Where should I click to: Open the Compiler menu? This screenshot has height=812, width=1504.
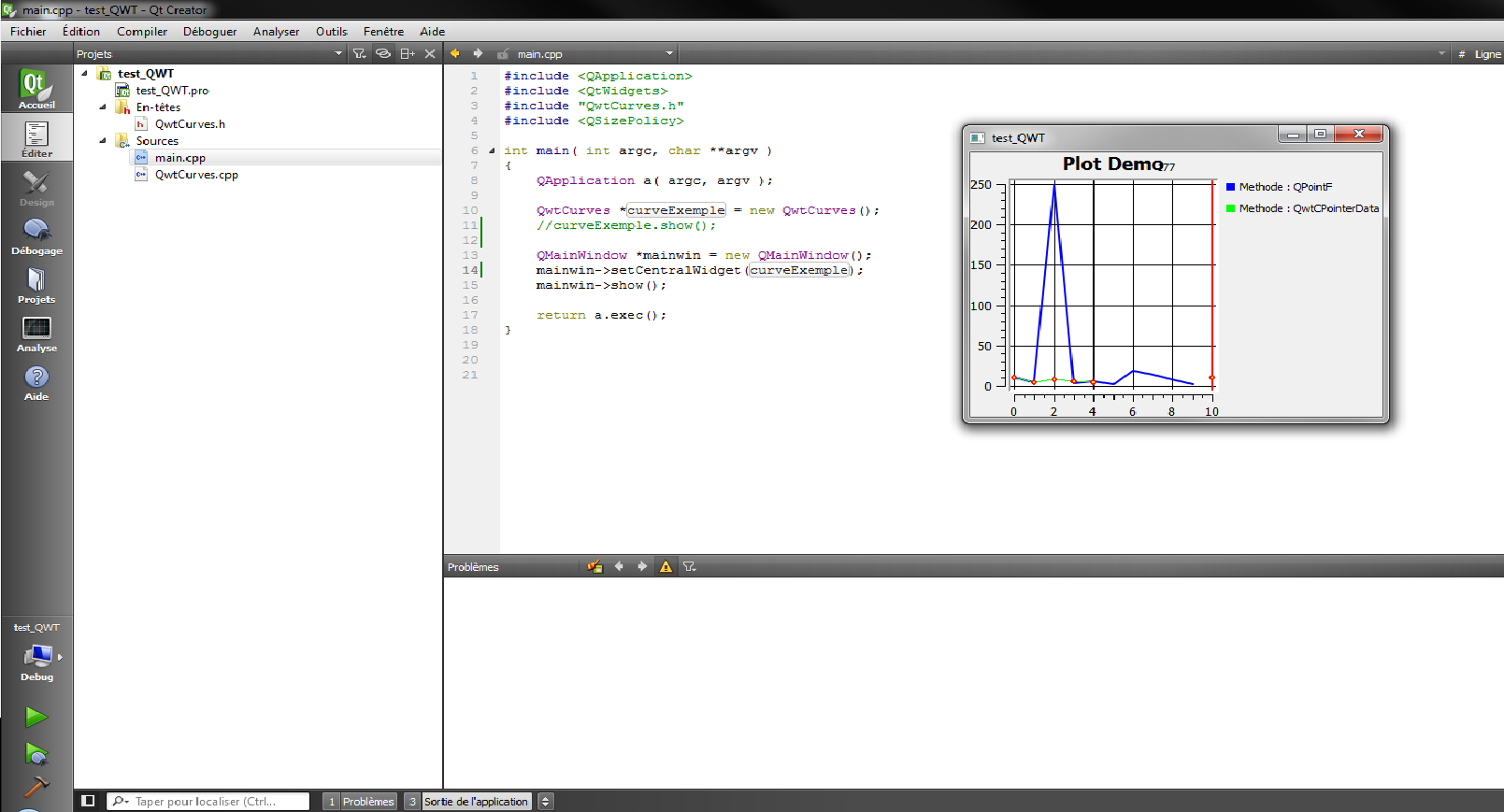pyautogui.click(x=142, y=32)
